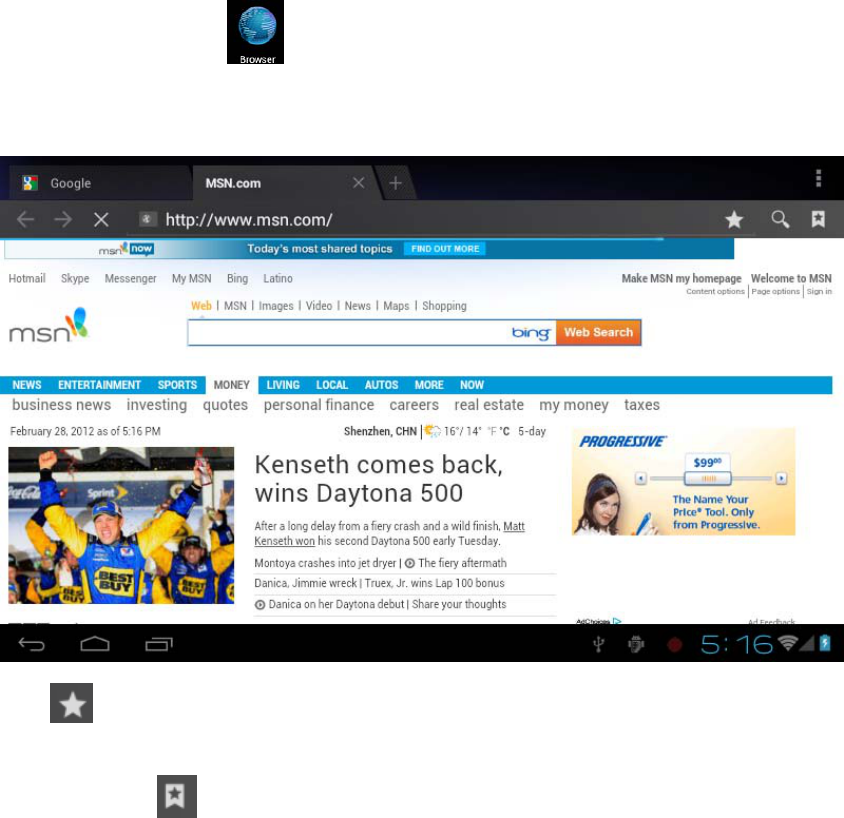This screenshot has height=818, width=844.
Task: Click the Web Search button
Action: click(x=599, y=333)
